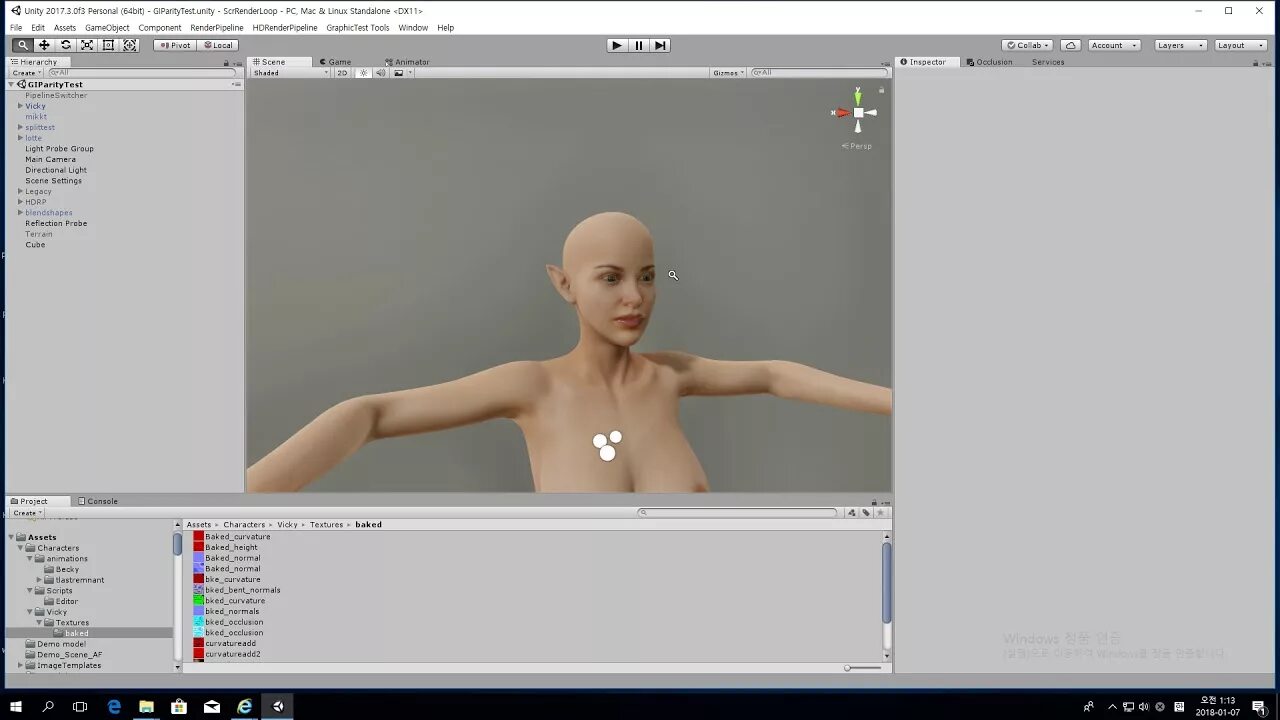The image size is (1280, 720).
Task: Open the Account dropdown
Action: coord(1114,45)
